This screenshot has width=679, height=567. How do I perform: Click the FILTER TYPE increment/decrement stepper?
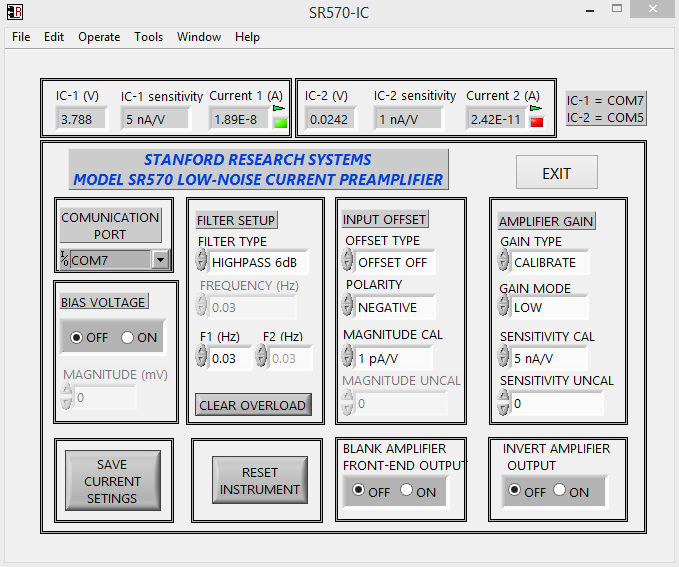(201, 260)
